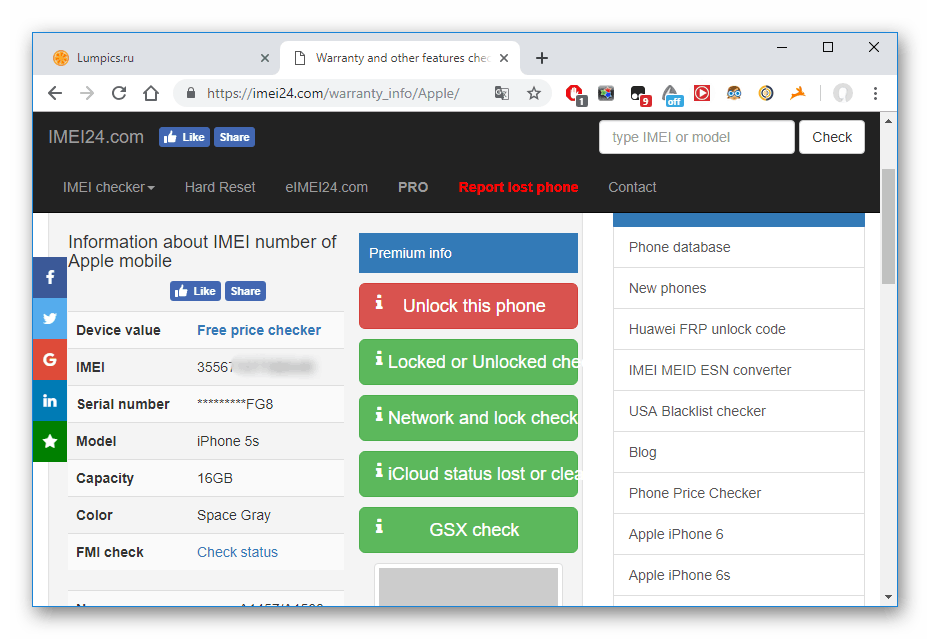The height and width of the screenshot is (639, 930).
Task: Open the Hard Reset menu item
Action: point(220,187)
